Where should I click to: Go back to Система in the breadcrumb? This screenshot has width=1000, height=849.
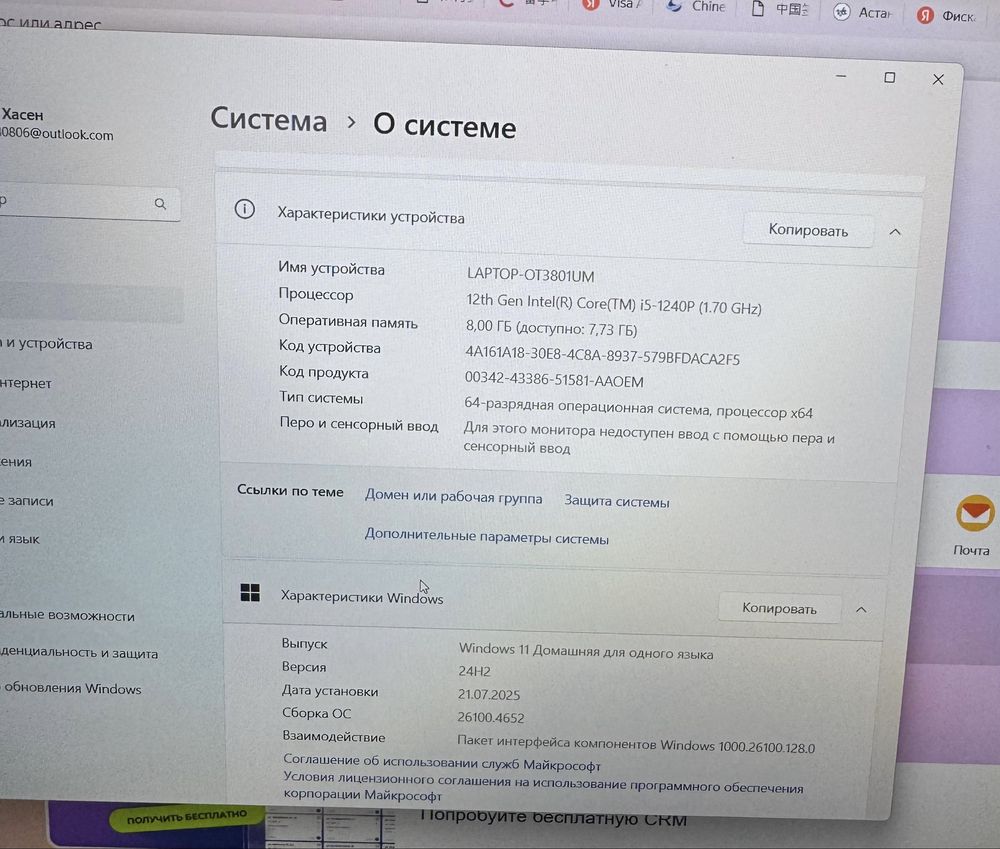268,120
